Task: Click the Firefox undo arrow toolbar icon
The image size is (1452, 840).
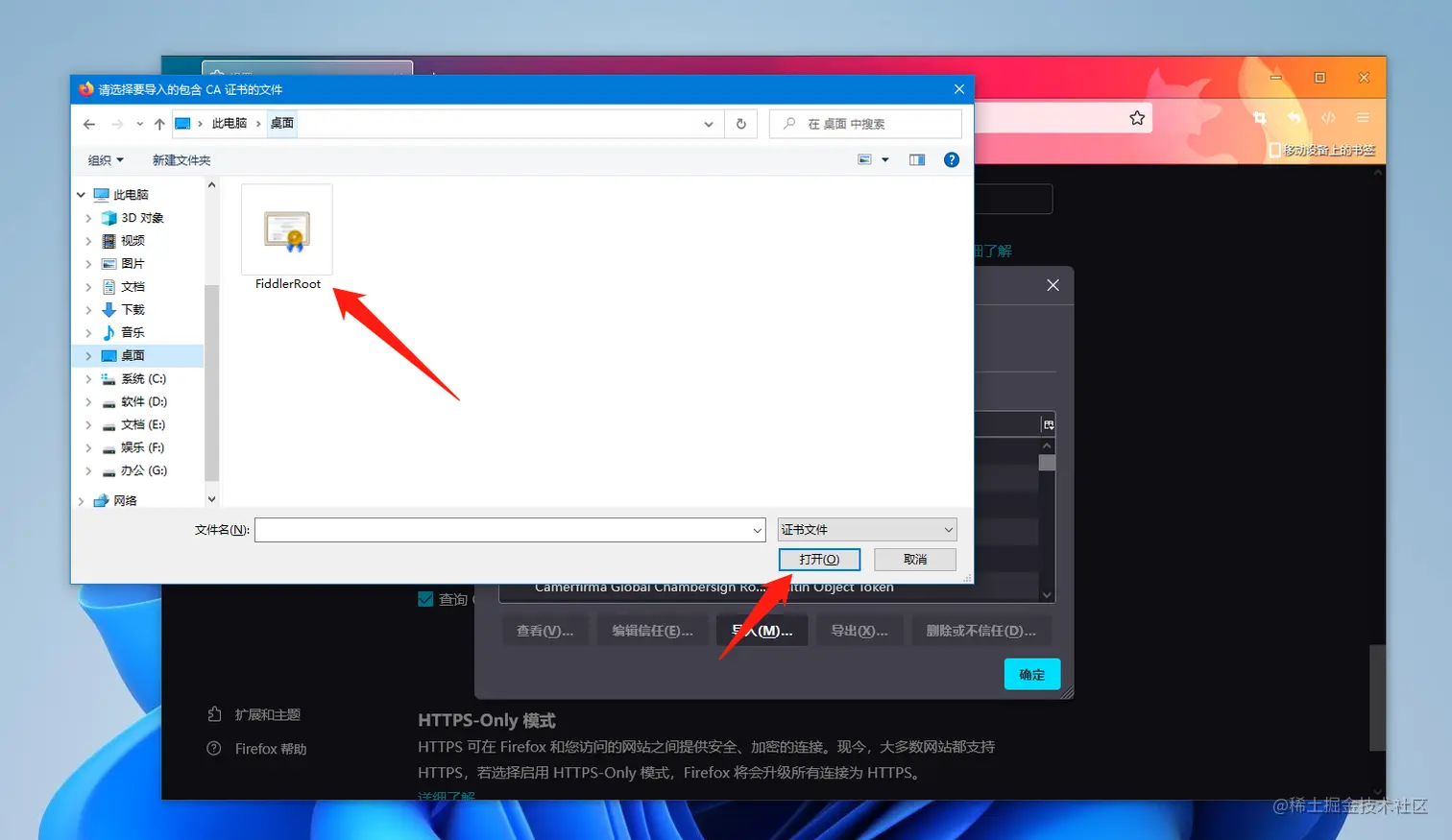Action: (1295, 118)
